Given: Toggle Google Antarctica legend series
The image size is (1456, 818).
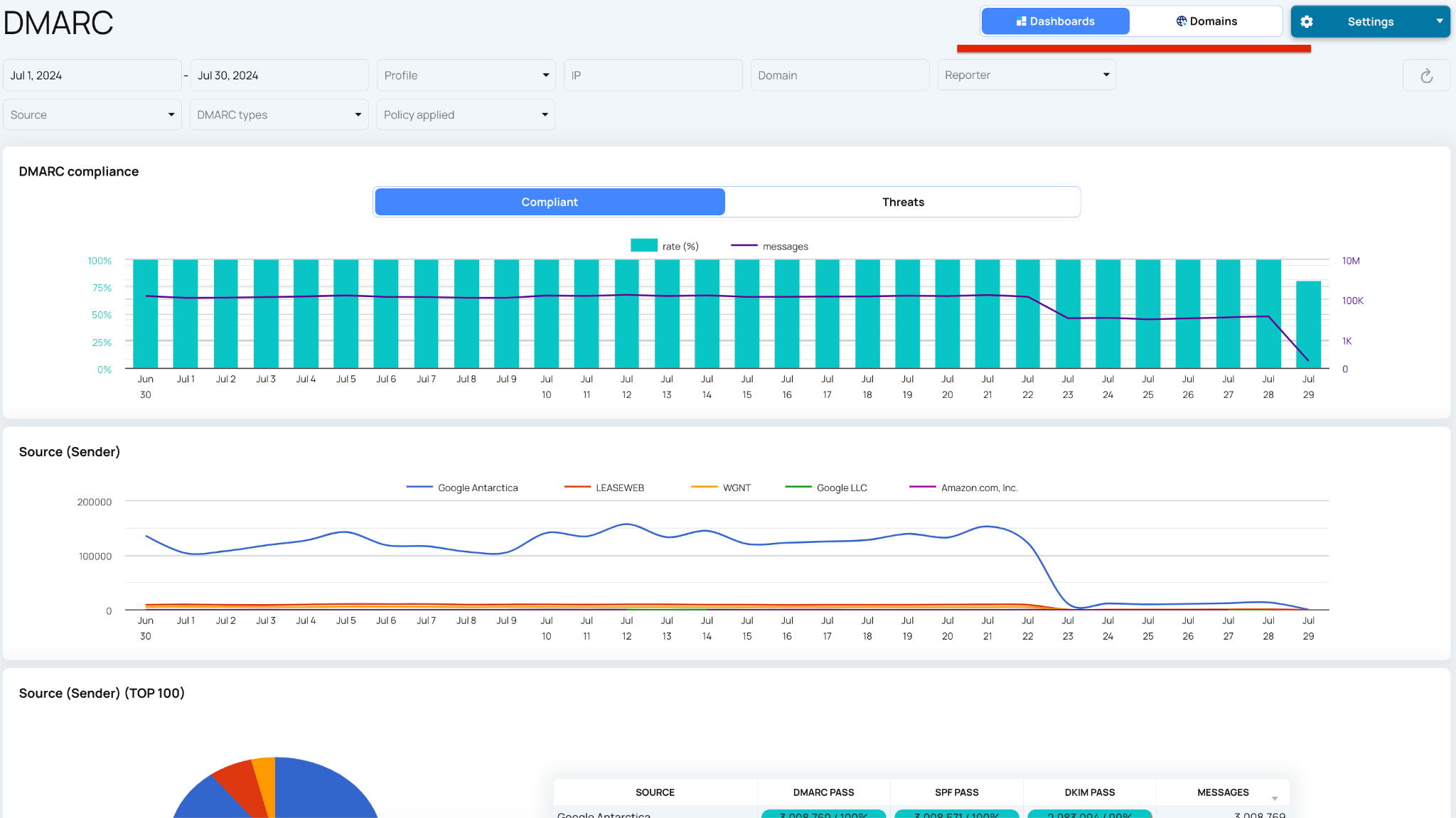Looking at the screenshot, I should (462, 488).
